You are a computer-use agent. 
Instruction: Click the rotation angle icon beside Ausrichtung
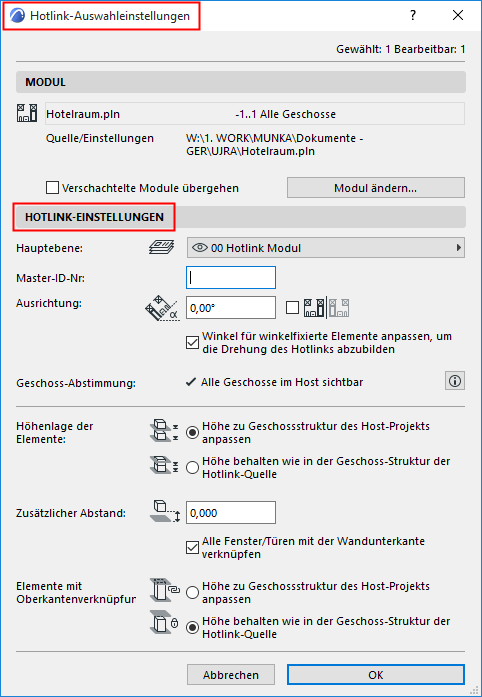coord(161,308)
